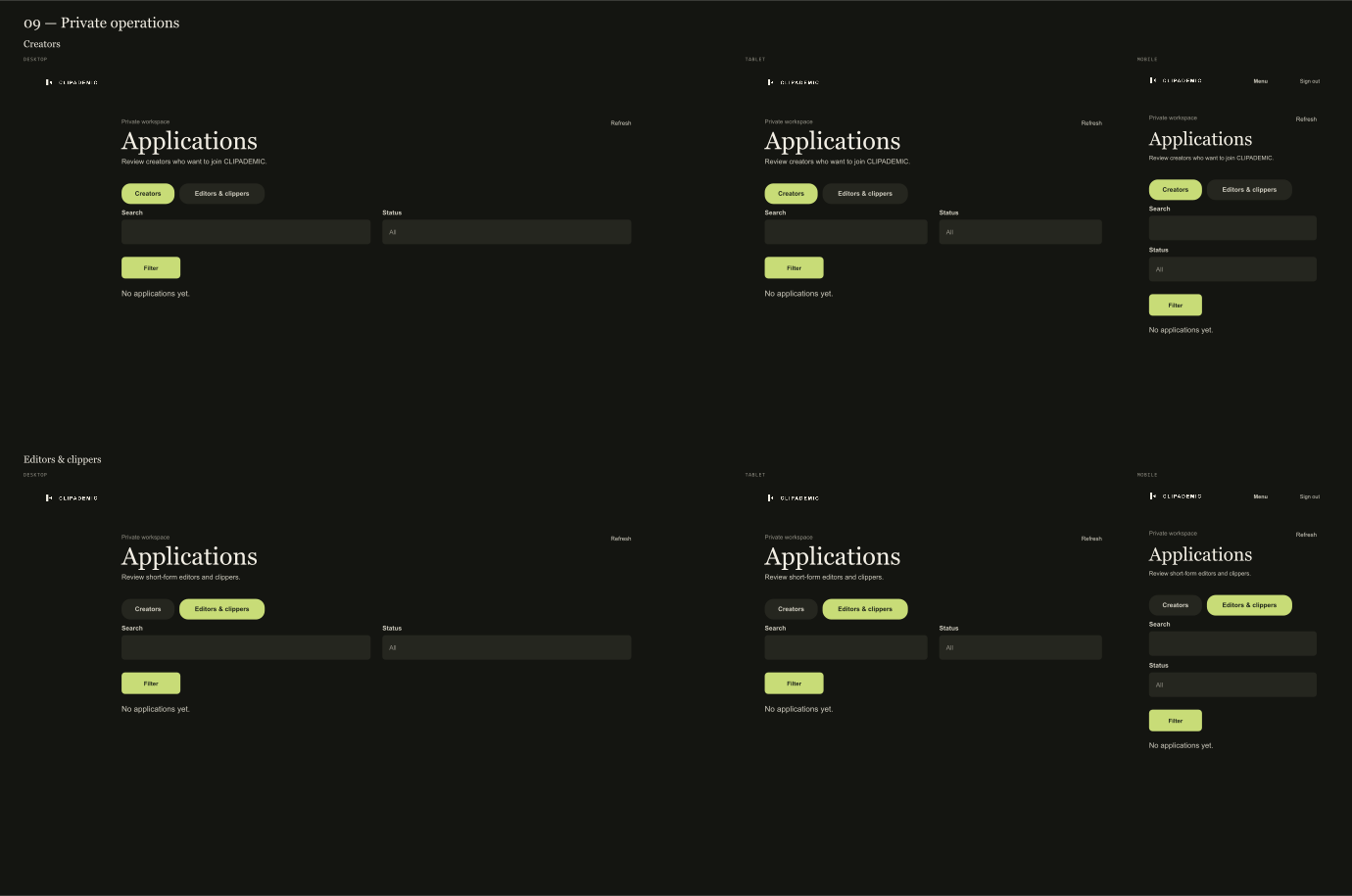Click Filter button in Creators section tablet frame
Image resolution: width=1352 pixels, height=896 pixels.
coord(794,267)
